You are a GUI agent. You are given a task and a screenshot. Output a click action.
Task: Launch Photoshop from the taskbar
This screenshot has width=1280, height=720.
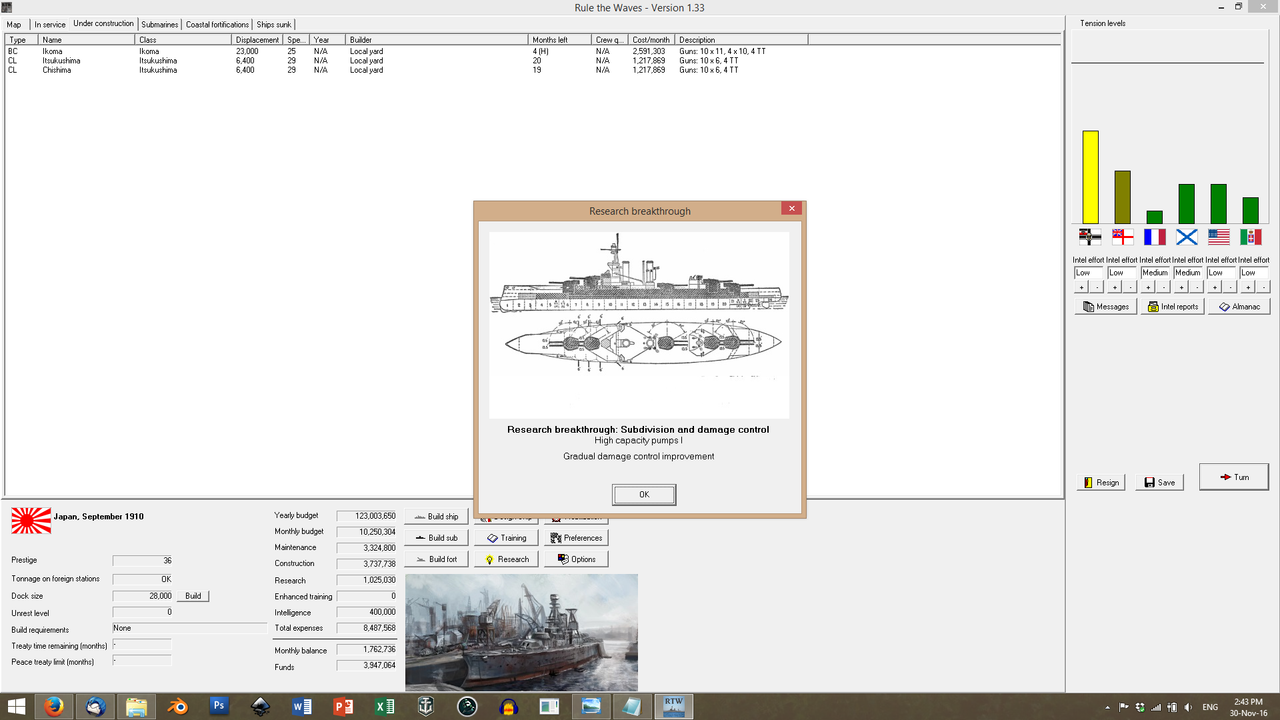219,706
